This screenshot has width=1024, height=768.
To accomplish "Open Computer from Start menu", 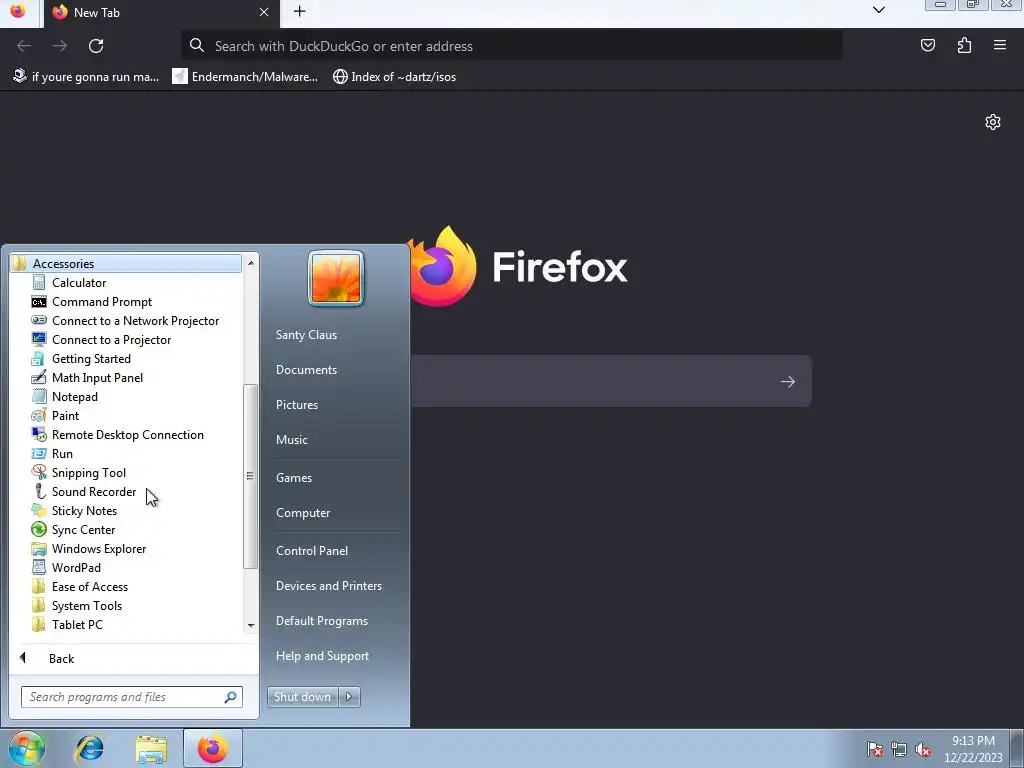I will pos(302,513).
